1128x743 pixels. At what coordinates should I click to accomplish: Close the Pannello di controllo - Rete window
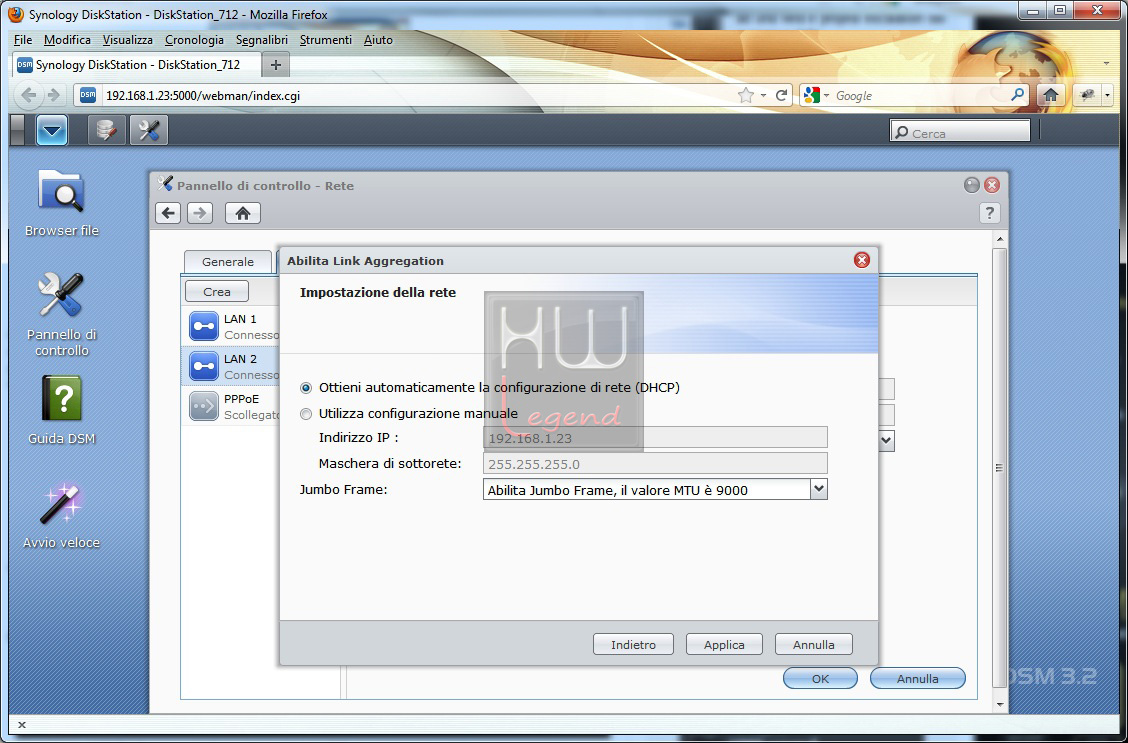pyautogui.click(x=992, y=186)
